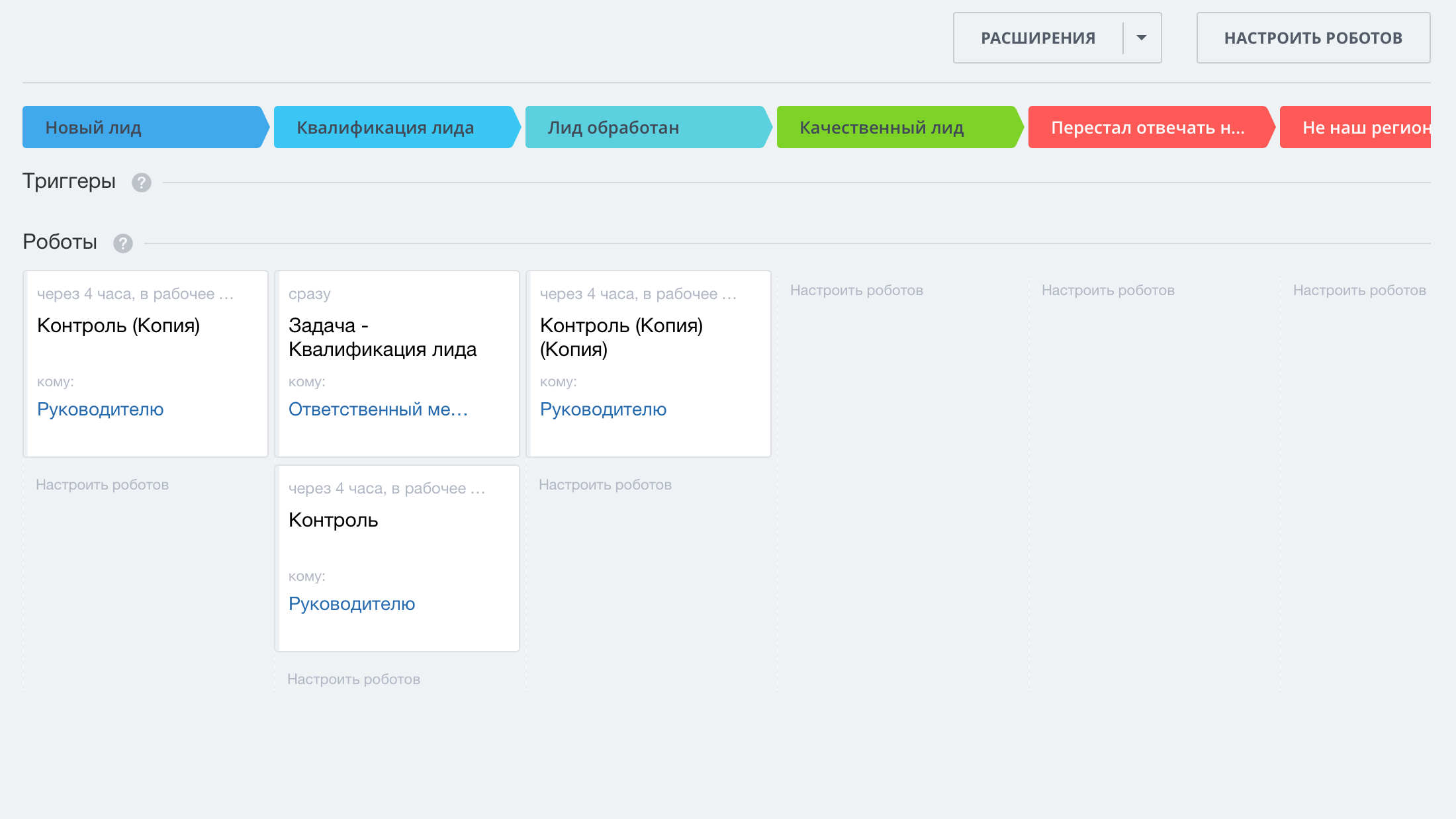Click the Расширения button
The width and height of the screenshot is (1456, 819).
tap(1038, 38)
